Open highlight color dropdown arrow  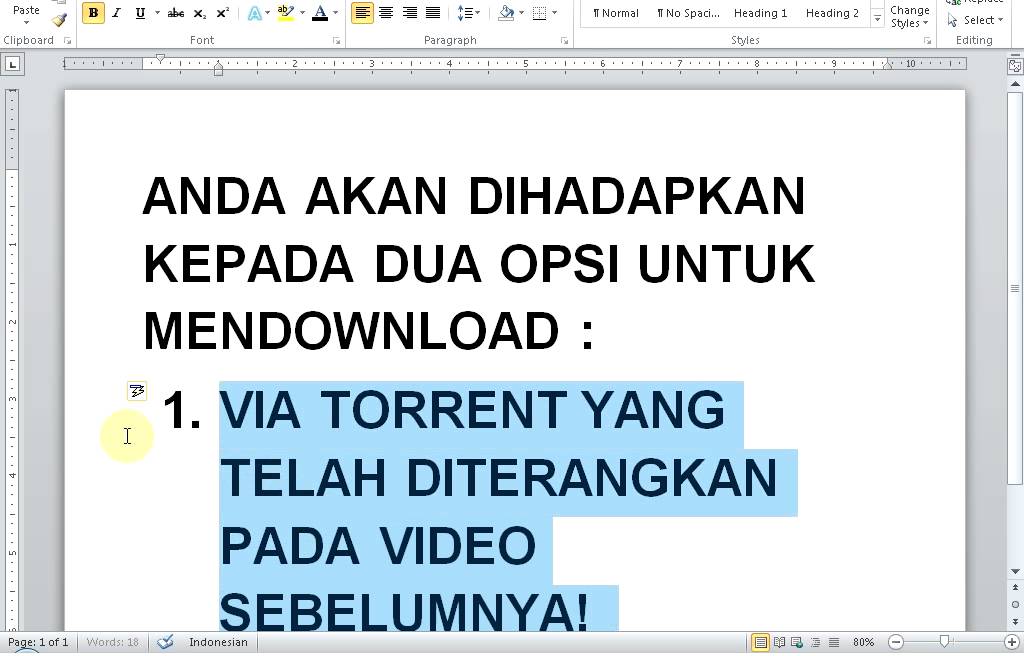pyautogui.click(x=302, y=12)
